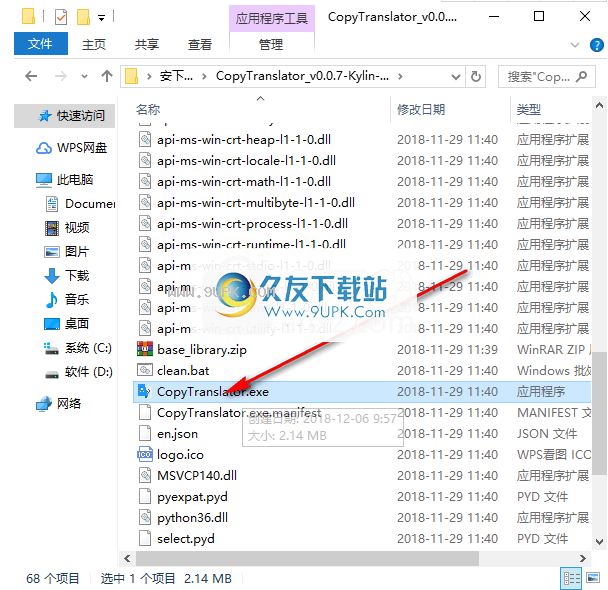Viewport: 608px width, 590px height.
Task: Open the 图片 folder in sidebar
Action: pyautogui.click(x=67, y=252)
